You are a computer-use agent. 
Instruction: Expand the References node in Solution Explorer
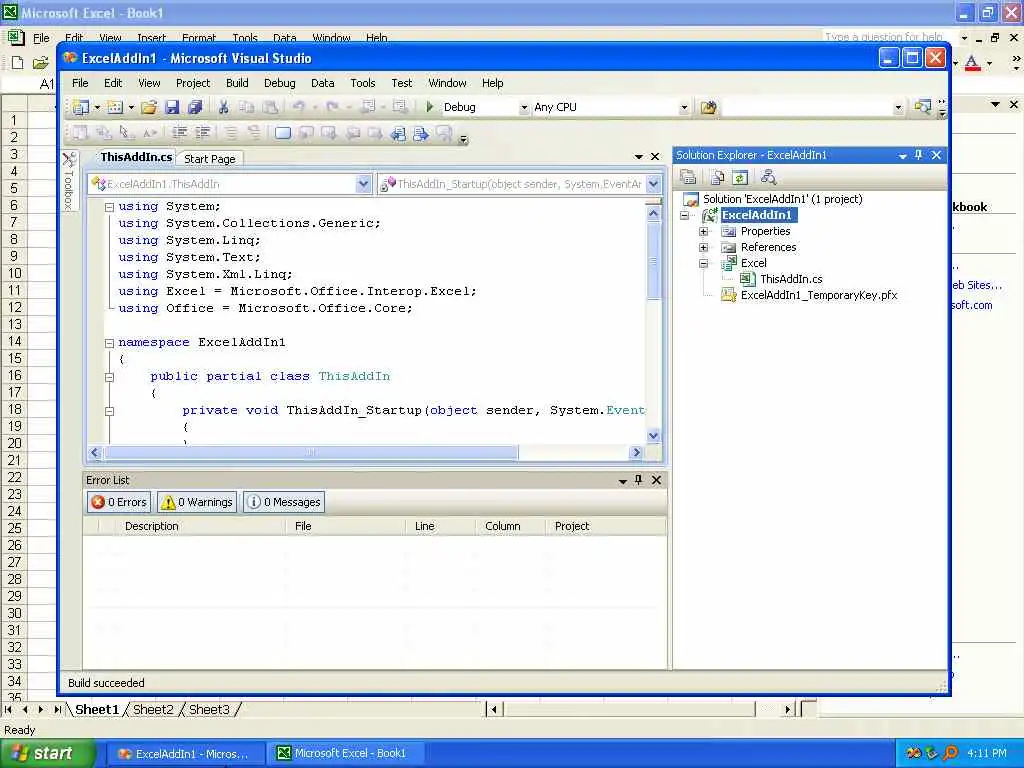coord(703,248)
